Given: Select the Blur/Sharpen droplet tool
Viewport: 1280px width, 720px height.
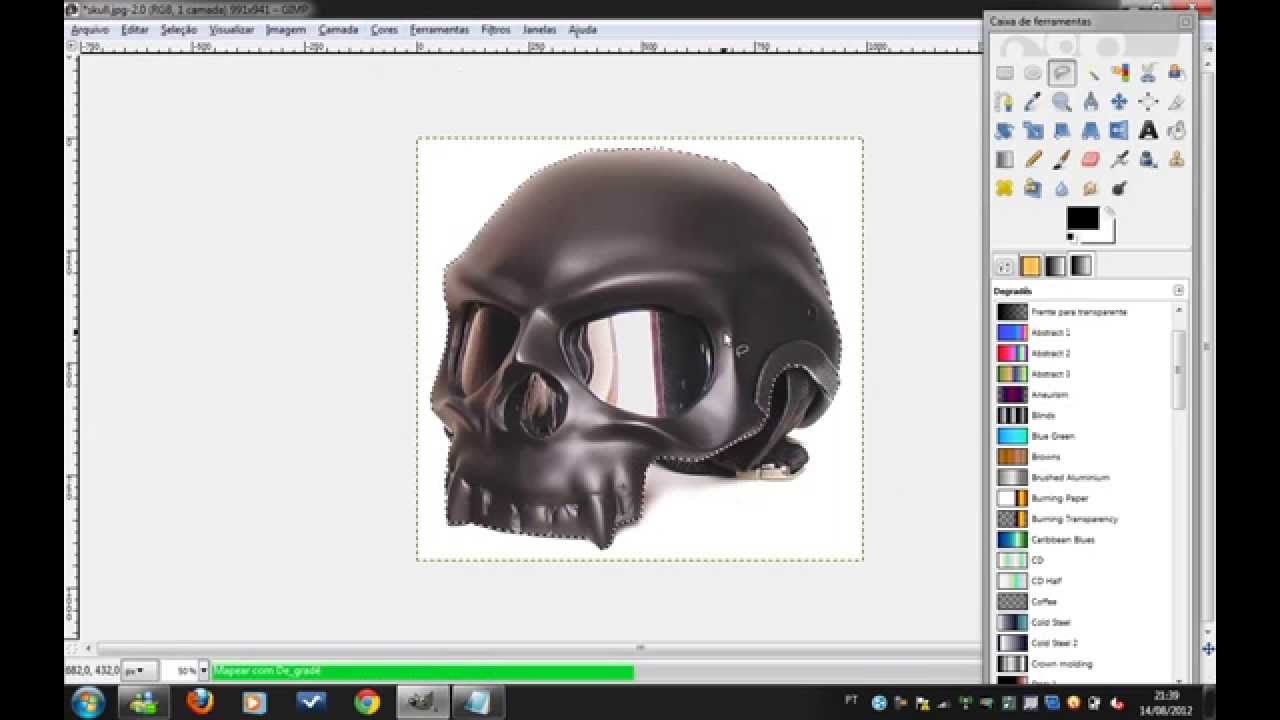Looking at the screenshot, I should pos(1062,188).
